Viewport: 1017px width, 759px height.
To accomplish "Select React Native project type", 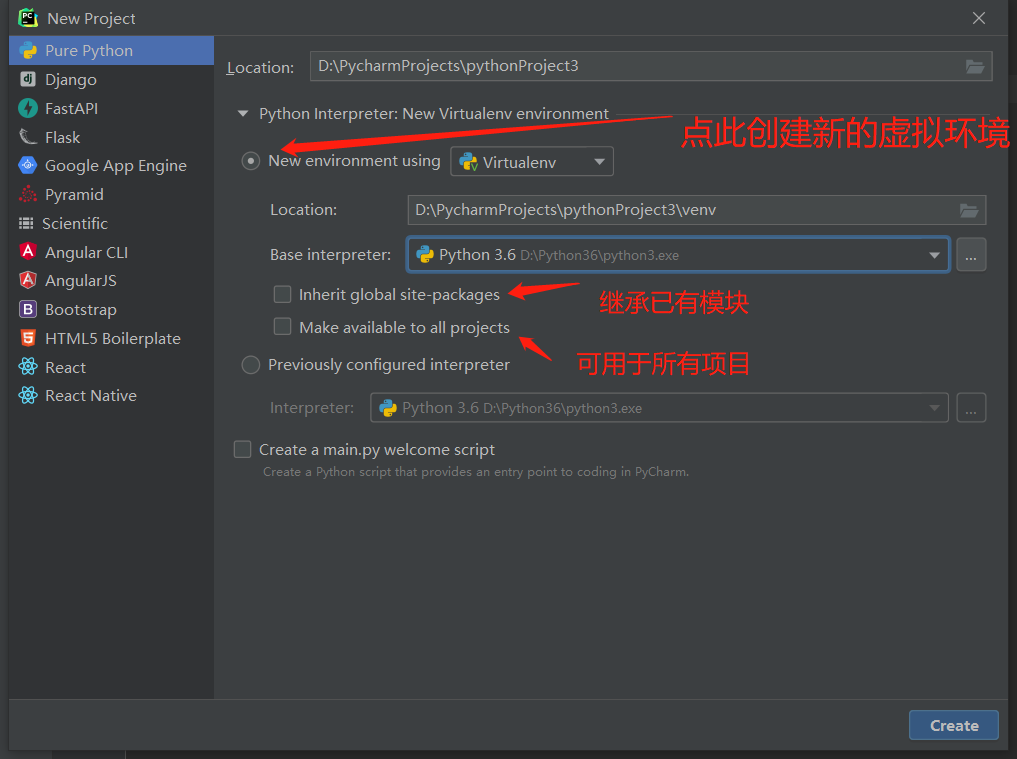I will tap(112, 395).
